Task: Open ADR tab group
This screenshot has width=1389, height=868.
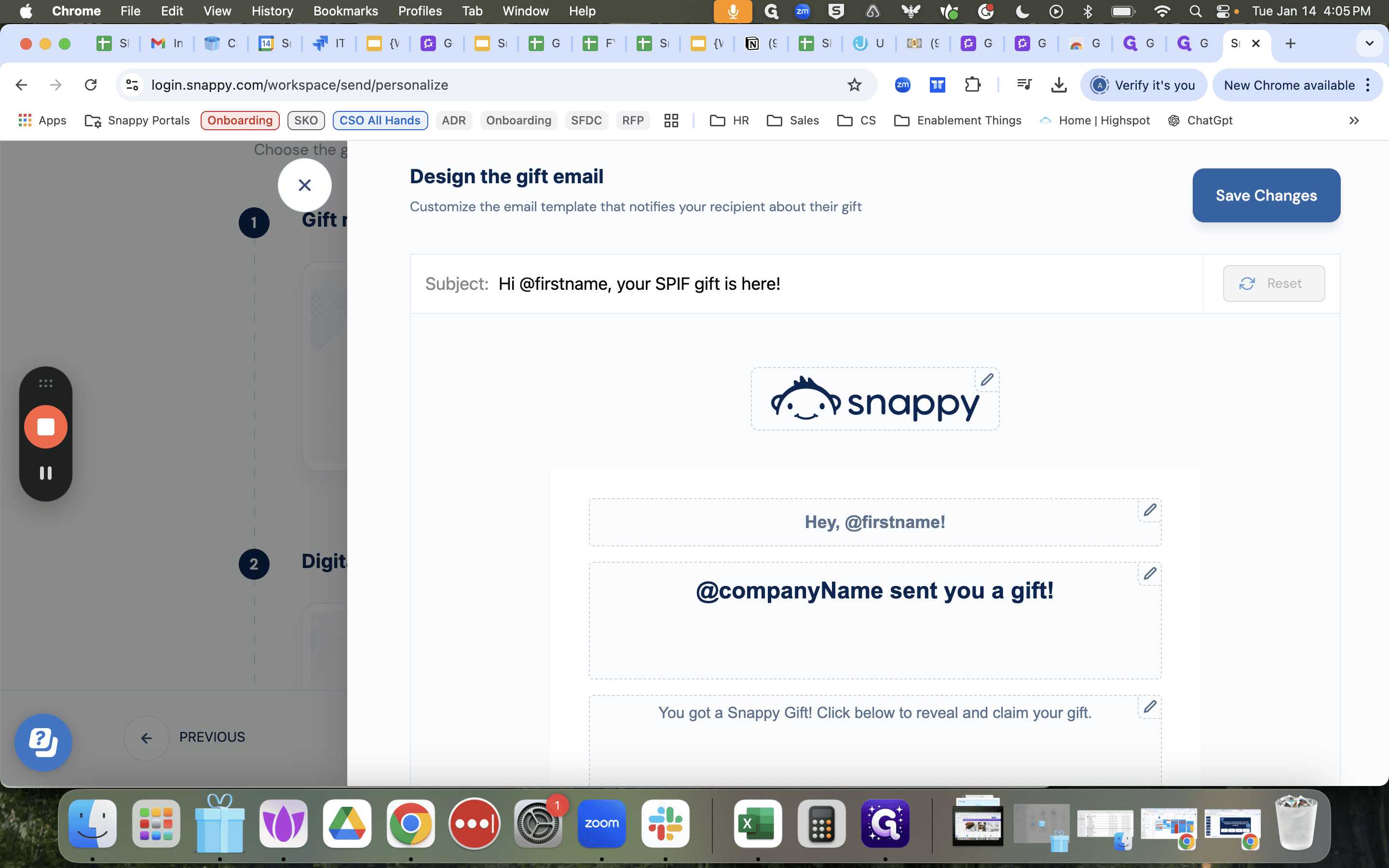Action: (x=453, y=121)
